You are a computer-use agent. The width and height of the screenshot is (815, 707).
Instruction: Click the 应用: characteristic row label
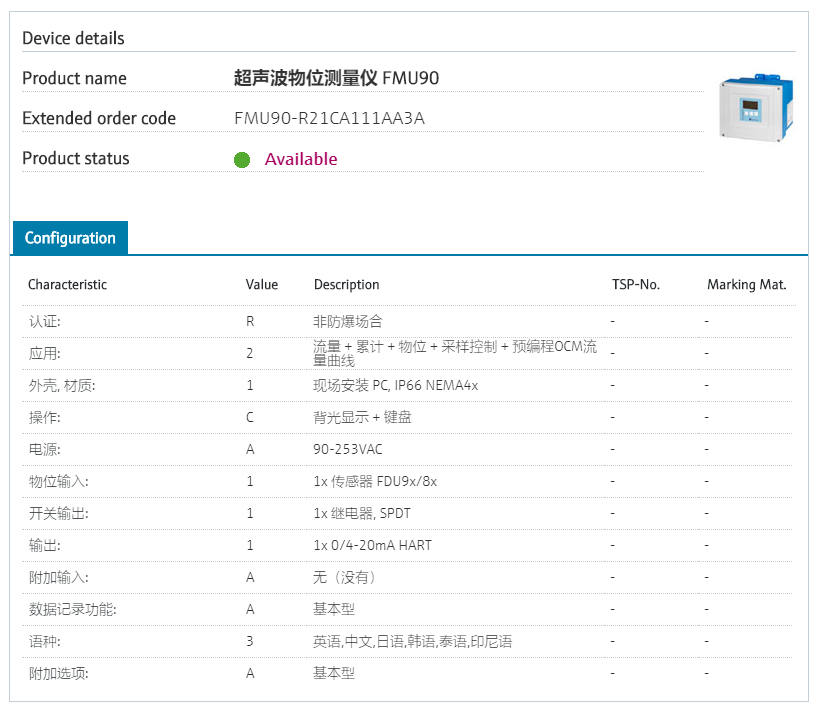tap(45, 354)
